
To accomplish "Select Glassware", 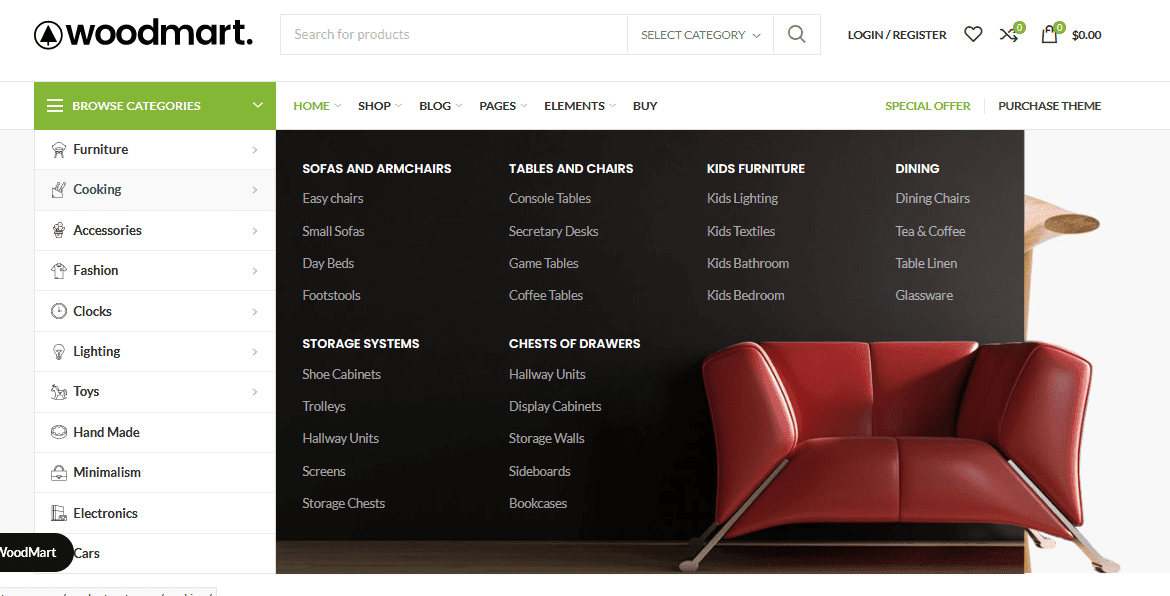I will tap(924, 295).
